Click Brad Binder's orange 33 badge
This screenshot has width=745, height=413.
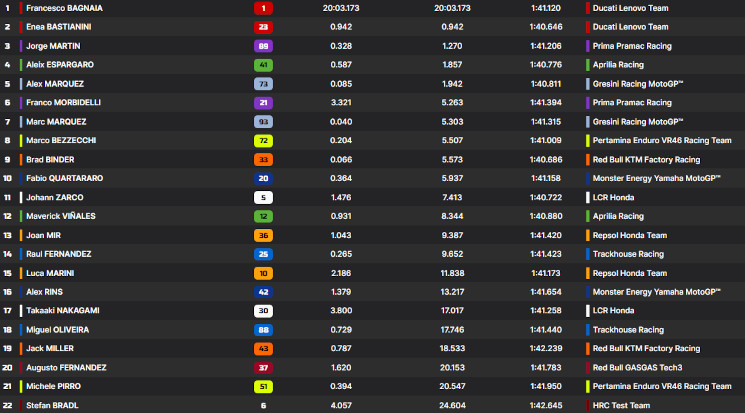[x=264, y=160]
